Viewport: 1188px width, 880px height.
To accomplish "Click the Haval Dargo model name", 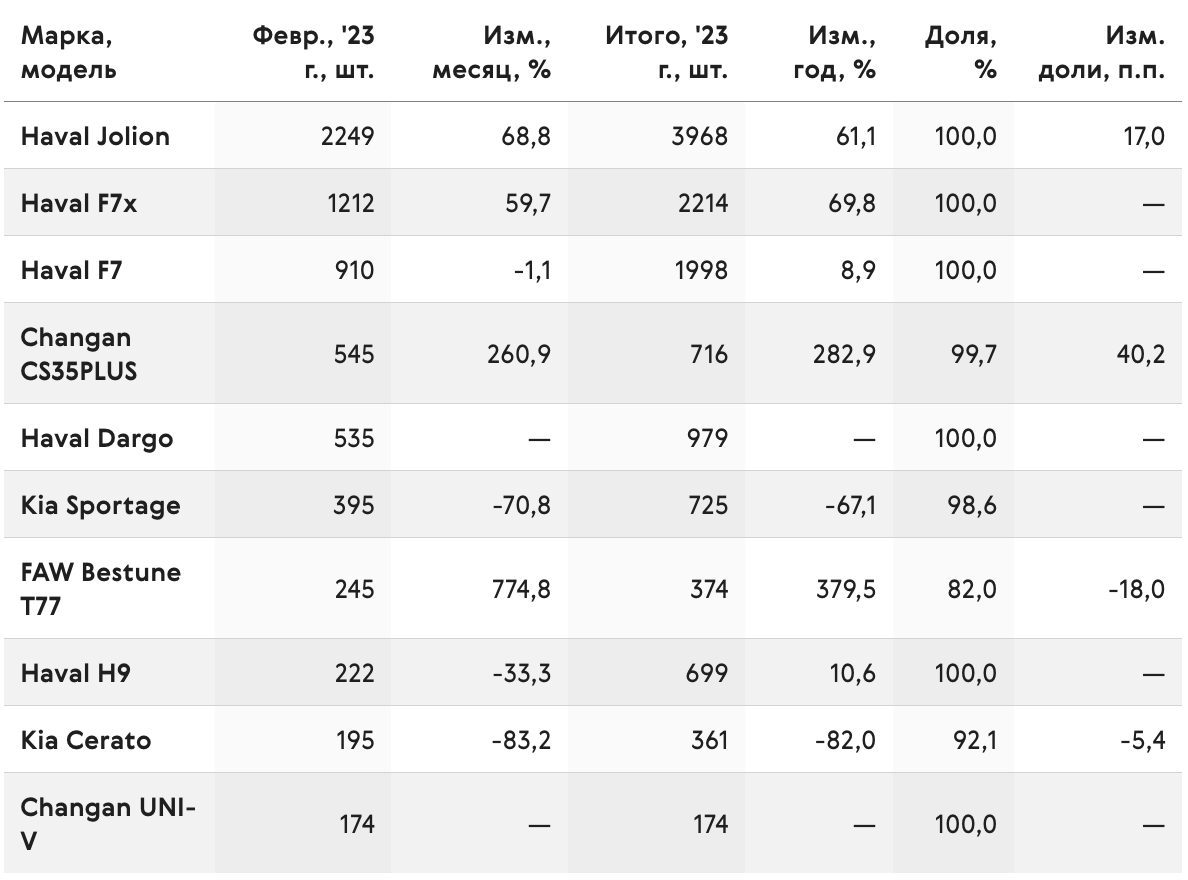I will [x=97, y=438].
